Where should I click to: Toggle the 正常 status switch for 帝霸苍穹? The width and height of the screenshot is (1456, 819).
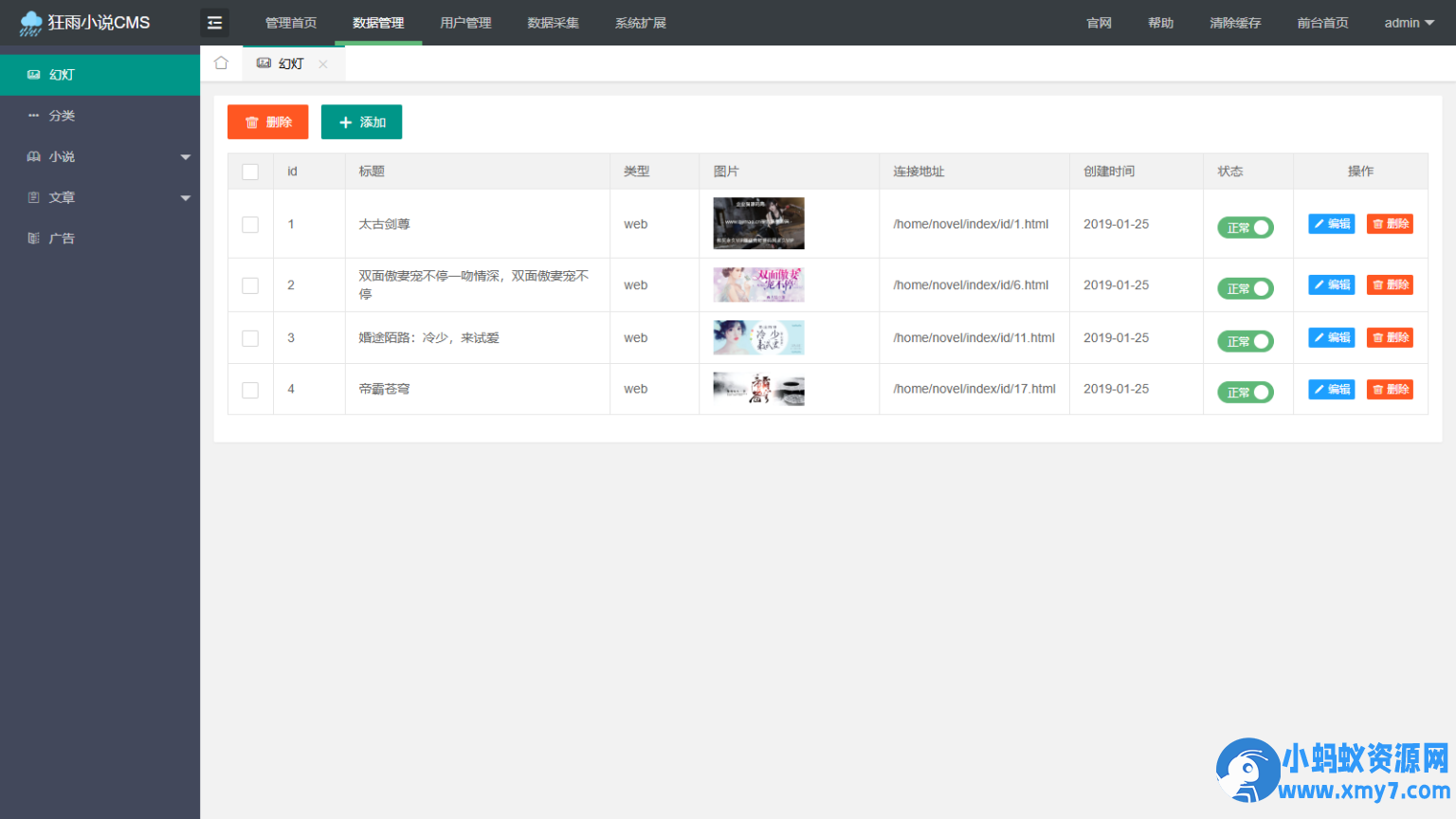(x=1246, y=392)
